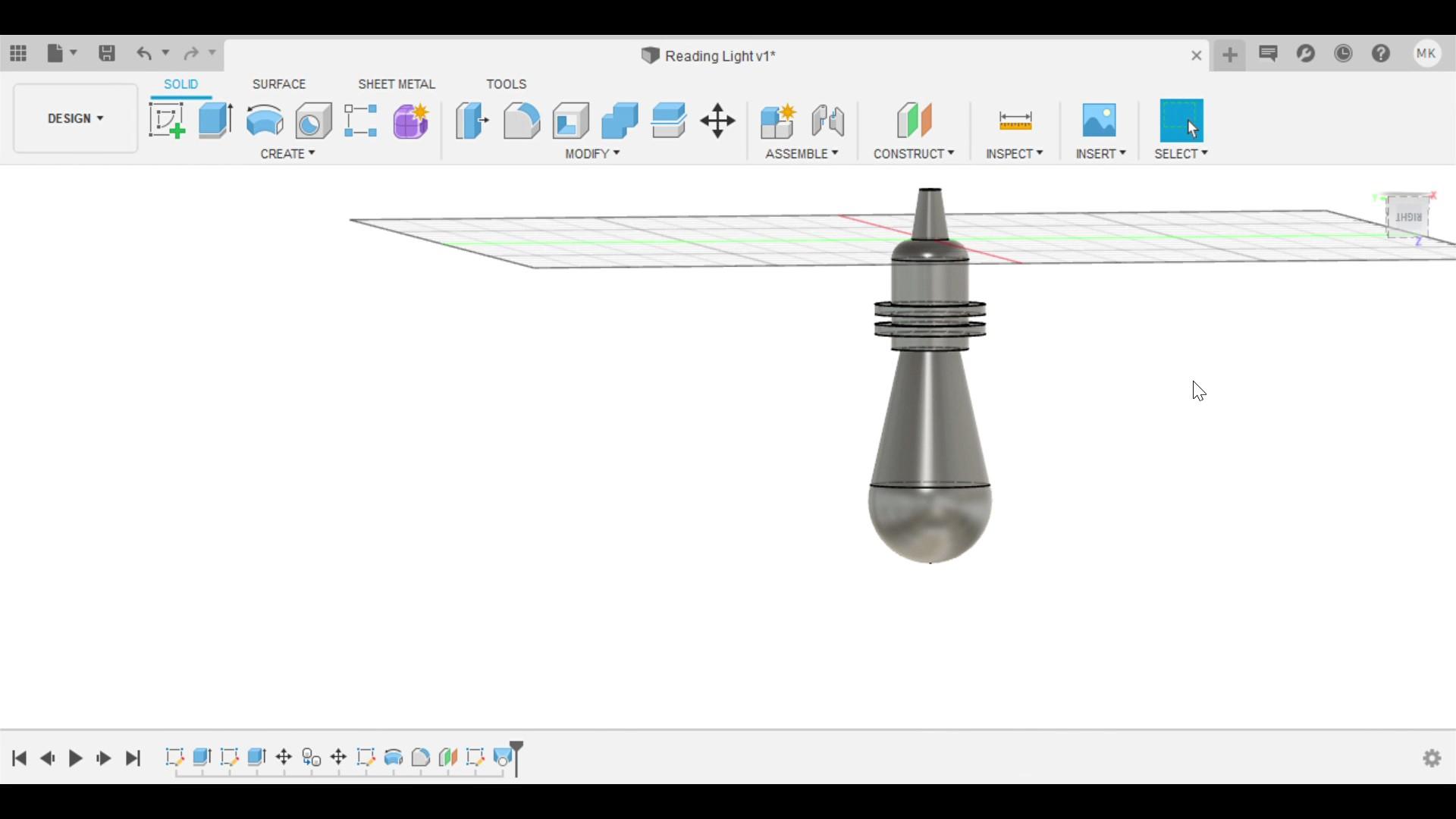
Task: Click the ViewCube RIGHT face
Action: pyautogui.click(x=1407, y=217)
